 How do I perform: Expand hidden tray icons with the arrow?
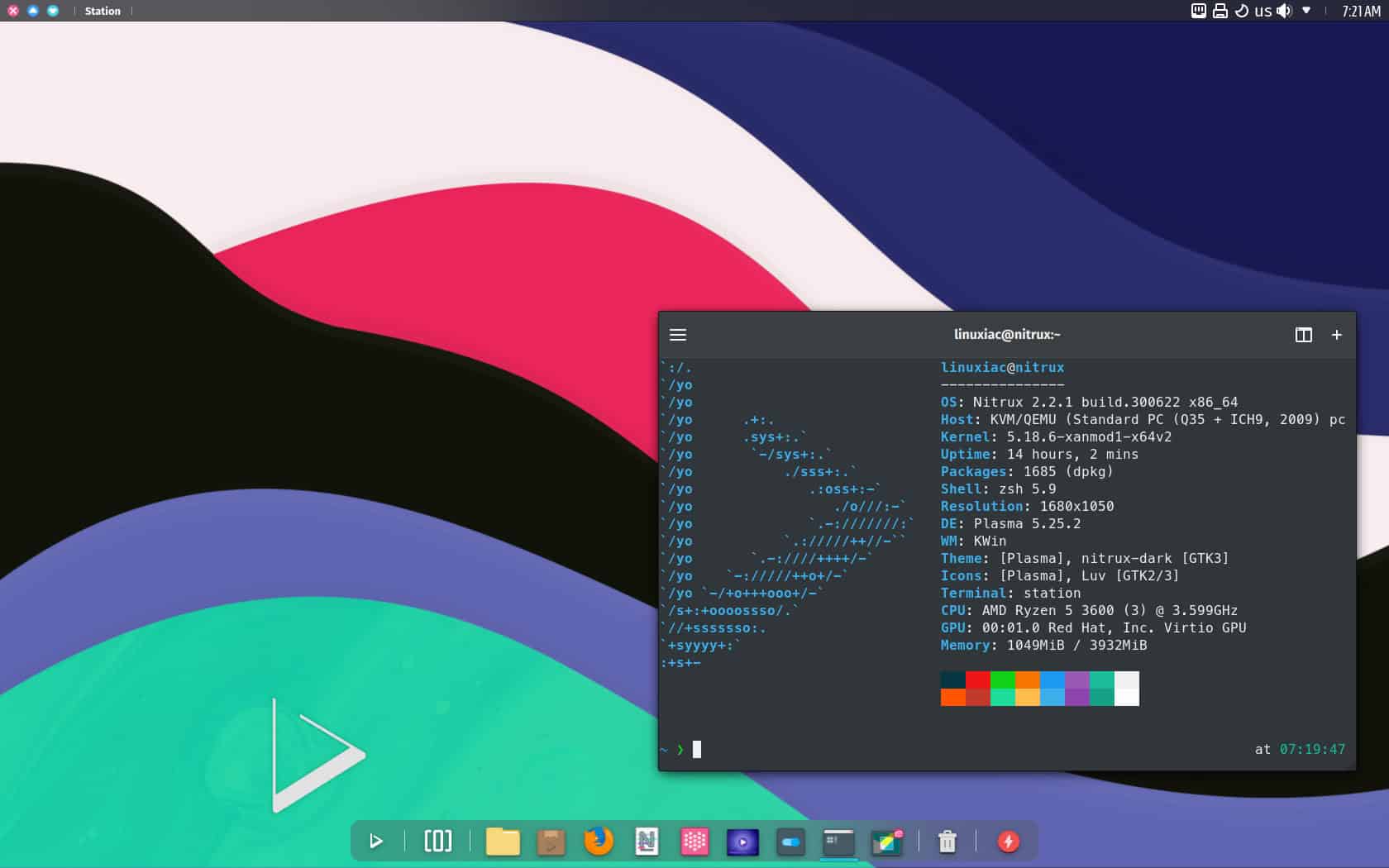coord(1306,11)
